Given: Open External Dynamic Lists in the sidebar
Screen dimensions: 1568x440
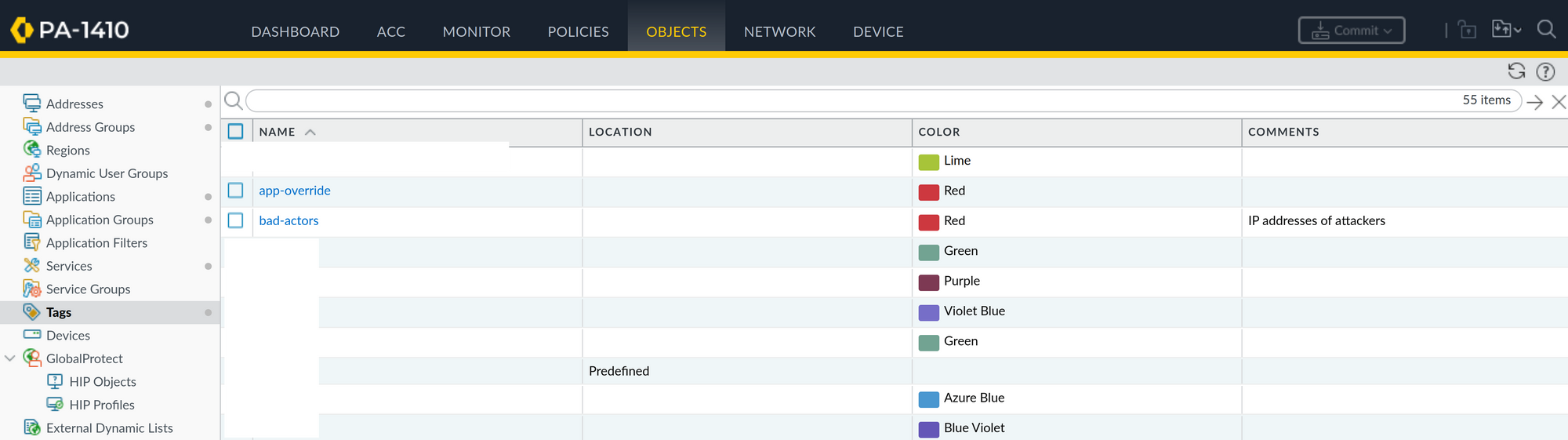Looking at the screenshot, I should coord(109,427).
